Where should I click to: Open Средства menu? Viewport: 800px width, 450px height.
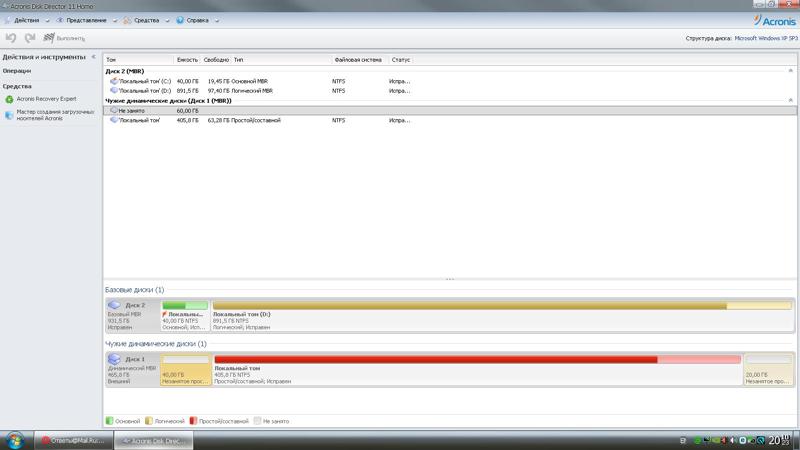click(x=146, y=20)
